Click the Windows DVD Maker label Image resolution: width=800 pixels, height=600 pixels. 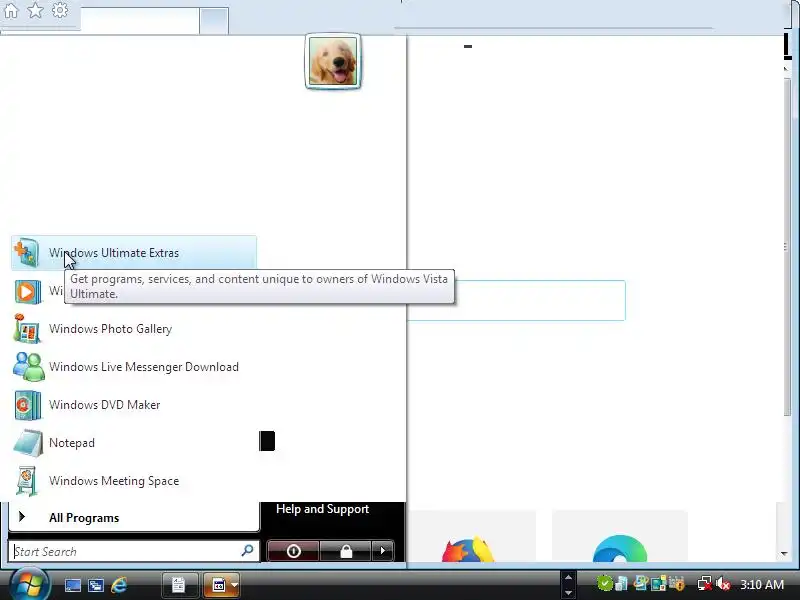(105, 405)
